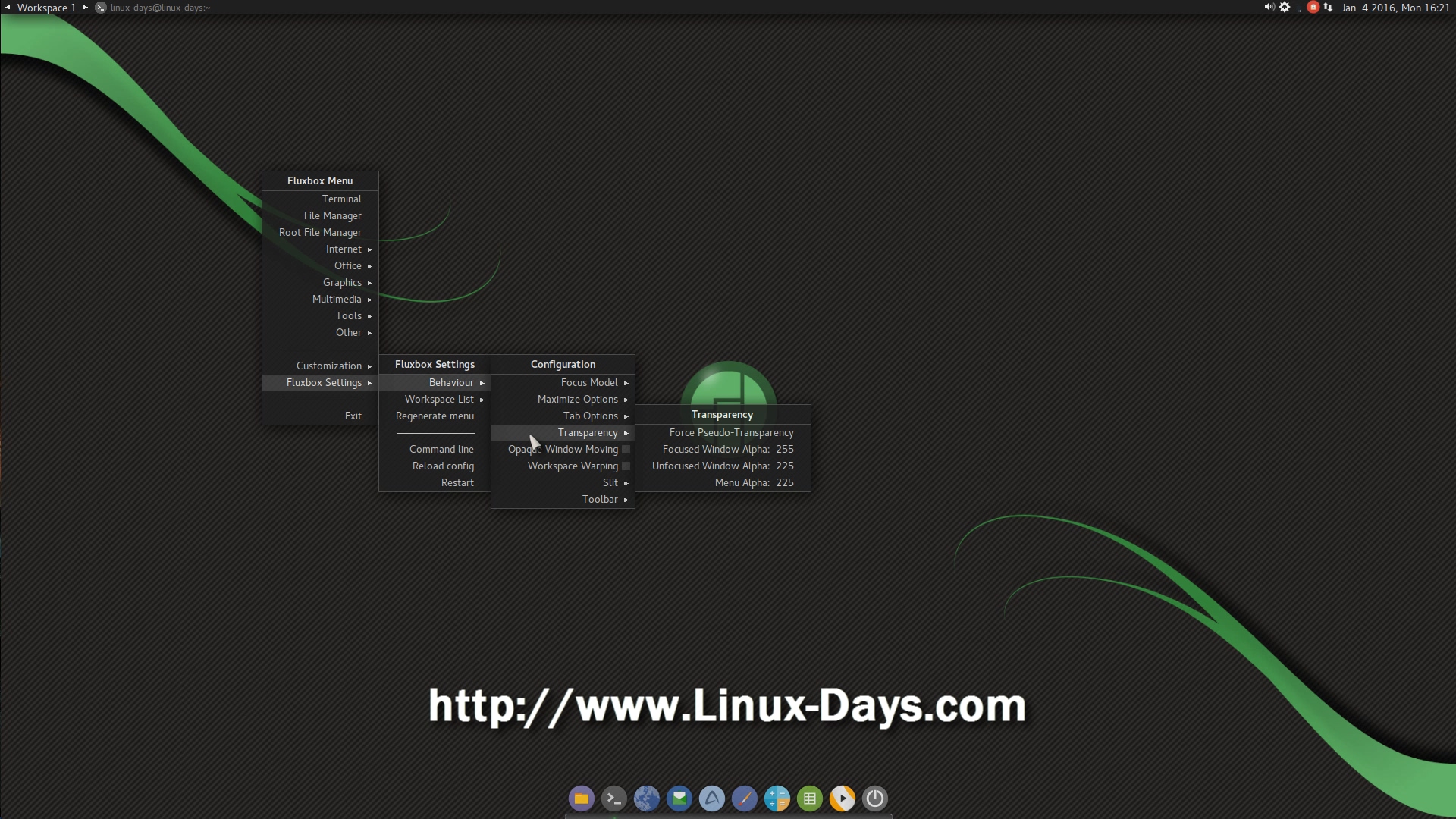Expand the Internet submenu
This screenshot has height=819, width=1456.
pos(320,249)
